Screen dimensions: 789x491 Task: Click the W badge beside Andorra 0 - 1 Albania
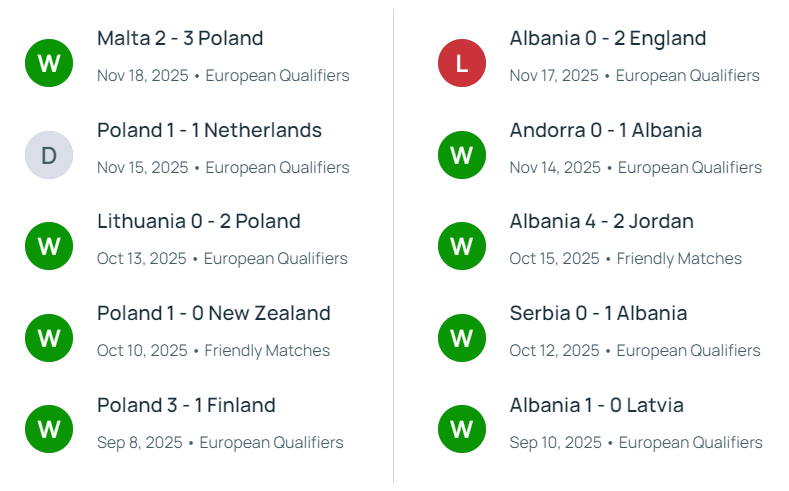point(461,155)
